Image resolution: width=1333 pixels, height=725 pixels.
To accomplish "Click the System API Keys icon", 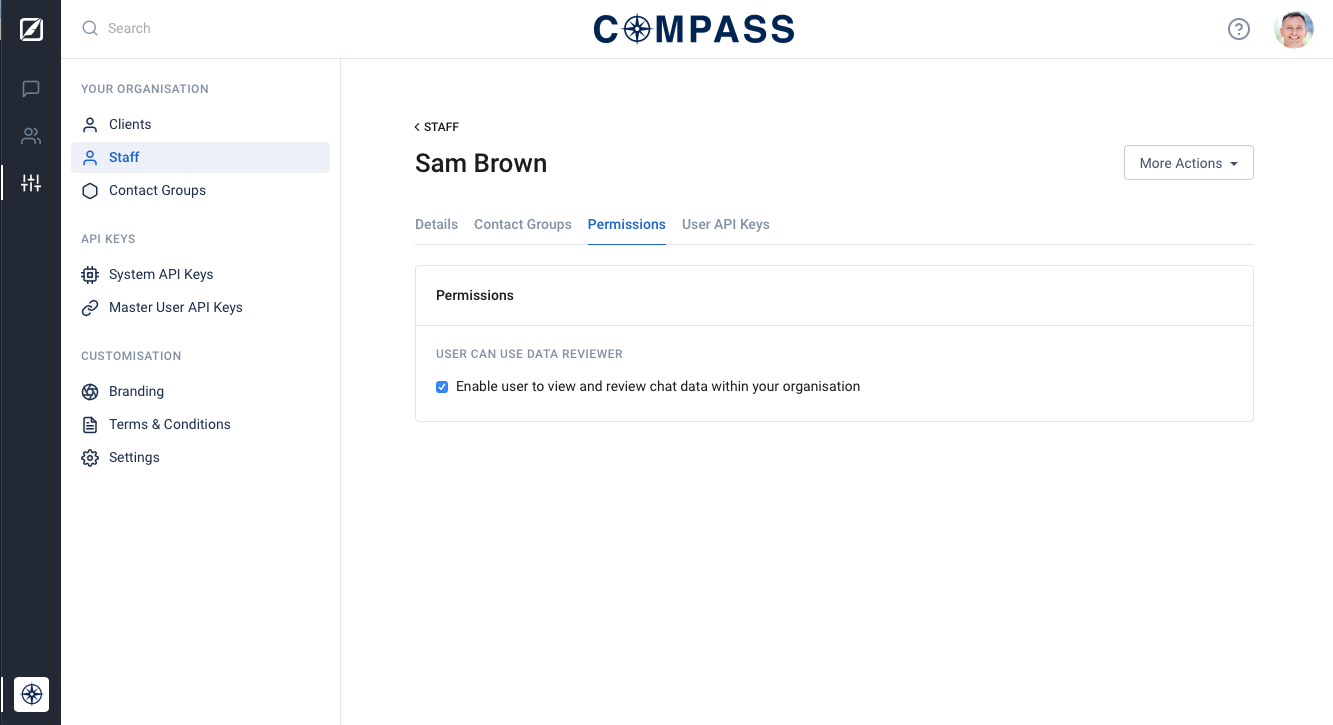I will coord(89,274).
